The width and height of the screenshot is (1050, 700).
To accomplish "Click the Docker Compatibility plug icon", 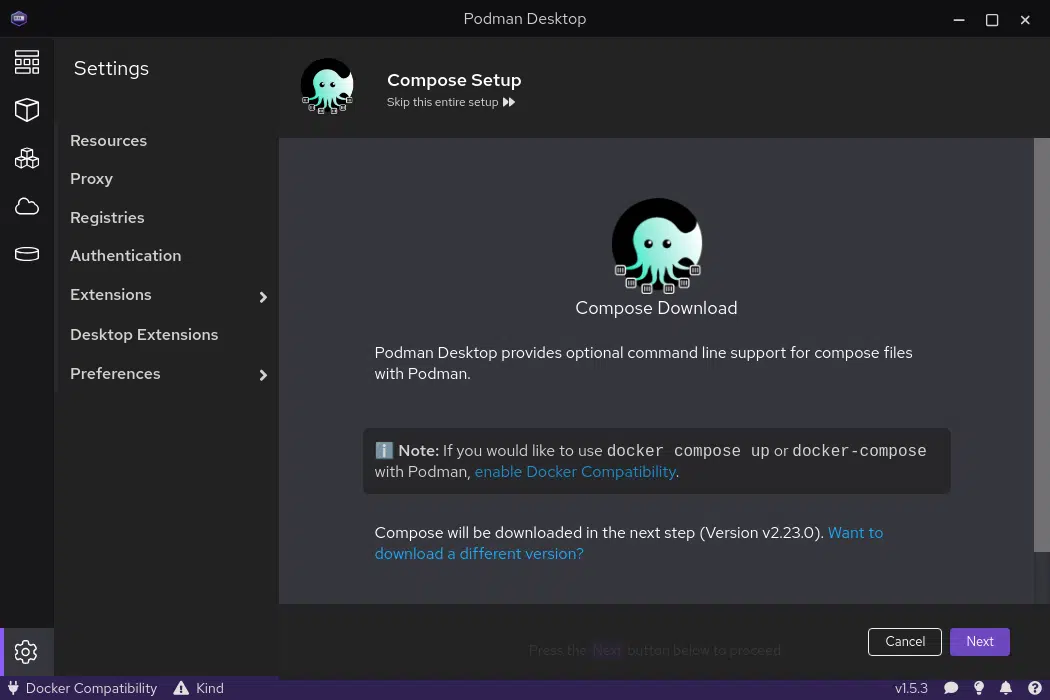I will pyautogui.click(x=13, y=688).
